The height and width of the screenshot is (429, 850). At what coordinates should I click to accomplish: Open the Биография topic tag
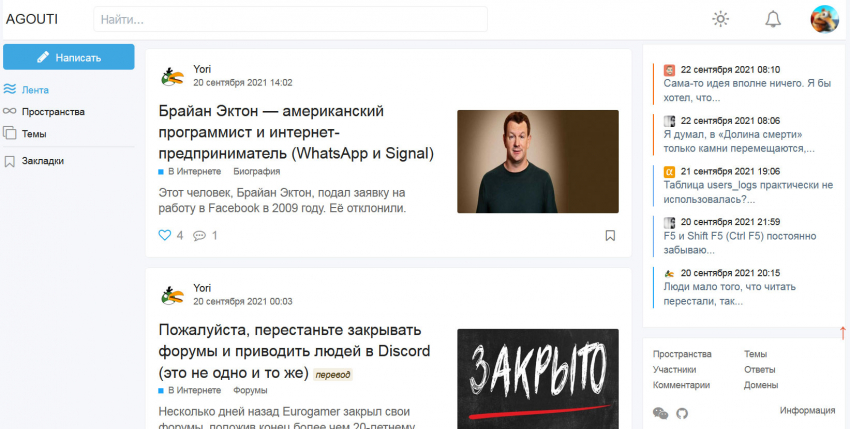point(256,171)
